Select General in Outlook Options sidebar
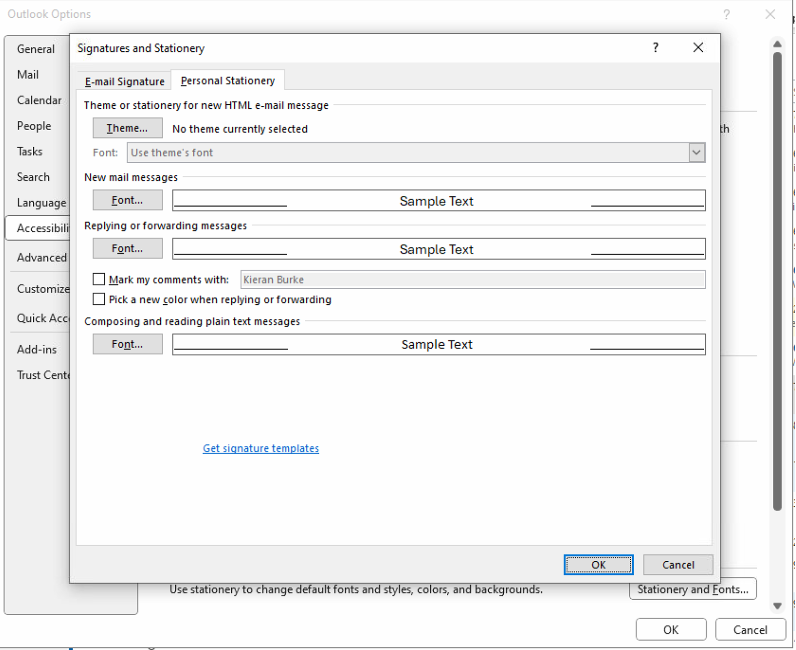 pyautogui.click(x=36, y=49)
